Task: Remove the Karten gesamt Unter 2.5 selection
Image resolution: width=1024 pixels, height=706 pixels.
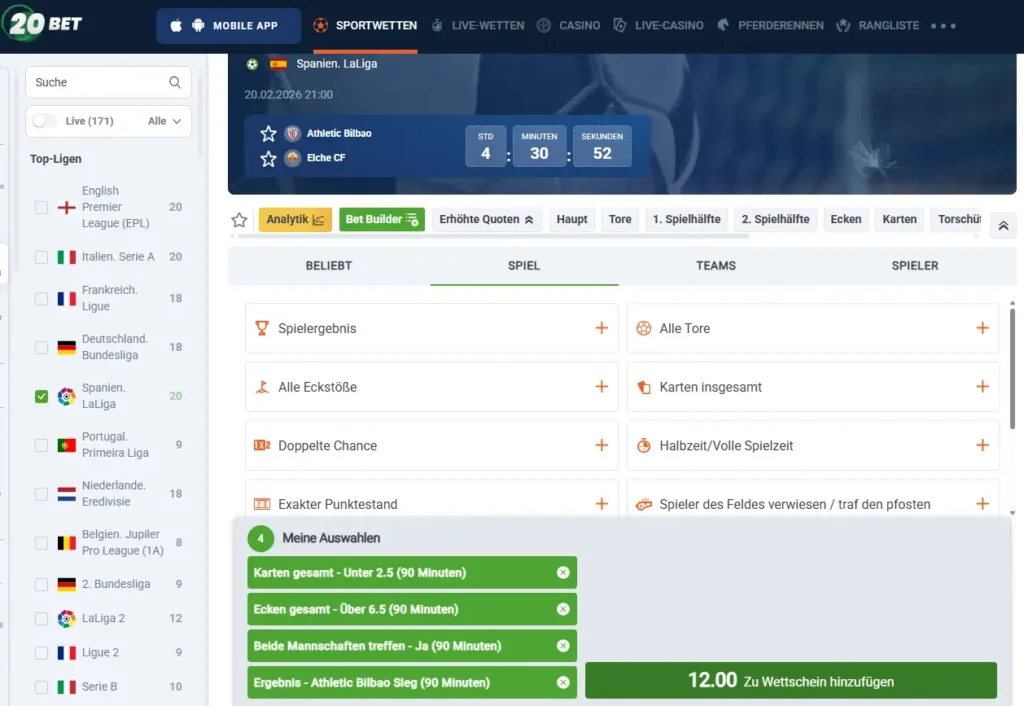Action: tap(563, 573)
